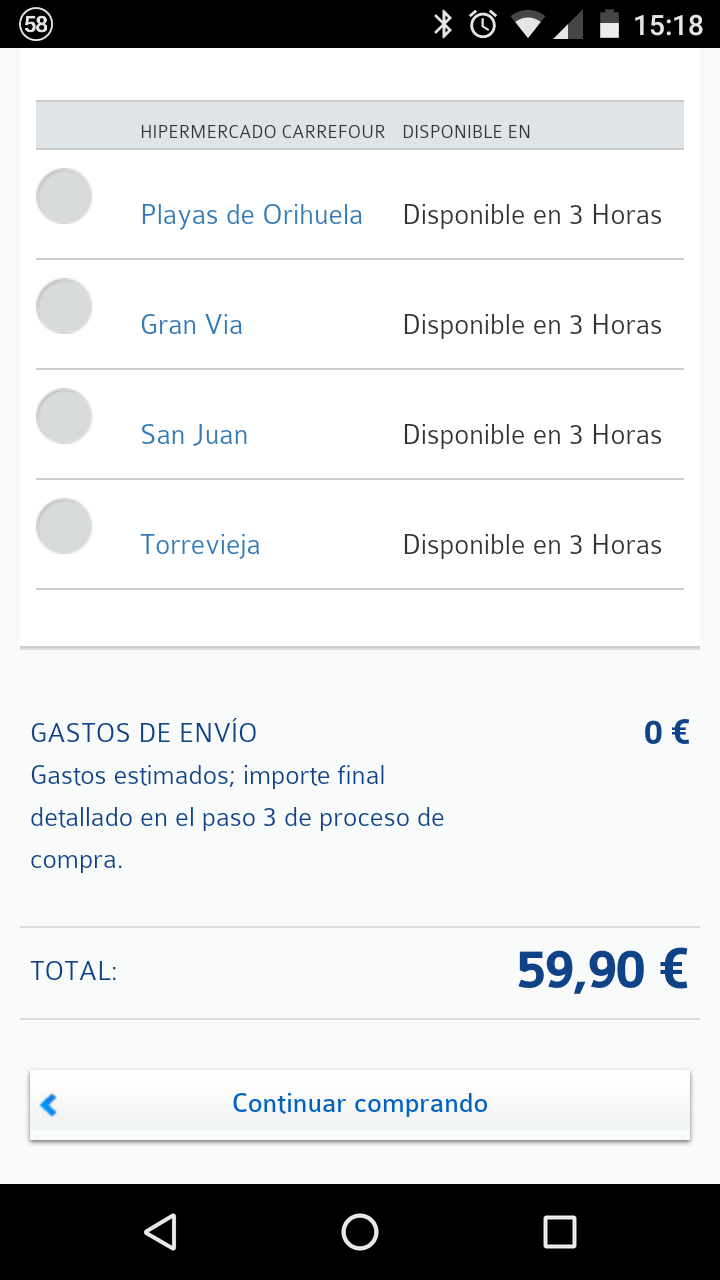This screenshot has height=1280, width=720.
Task: Choose the San Juan store radio button
Action: (64, 416)
